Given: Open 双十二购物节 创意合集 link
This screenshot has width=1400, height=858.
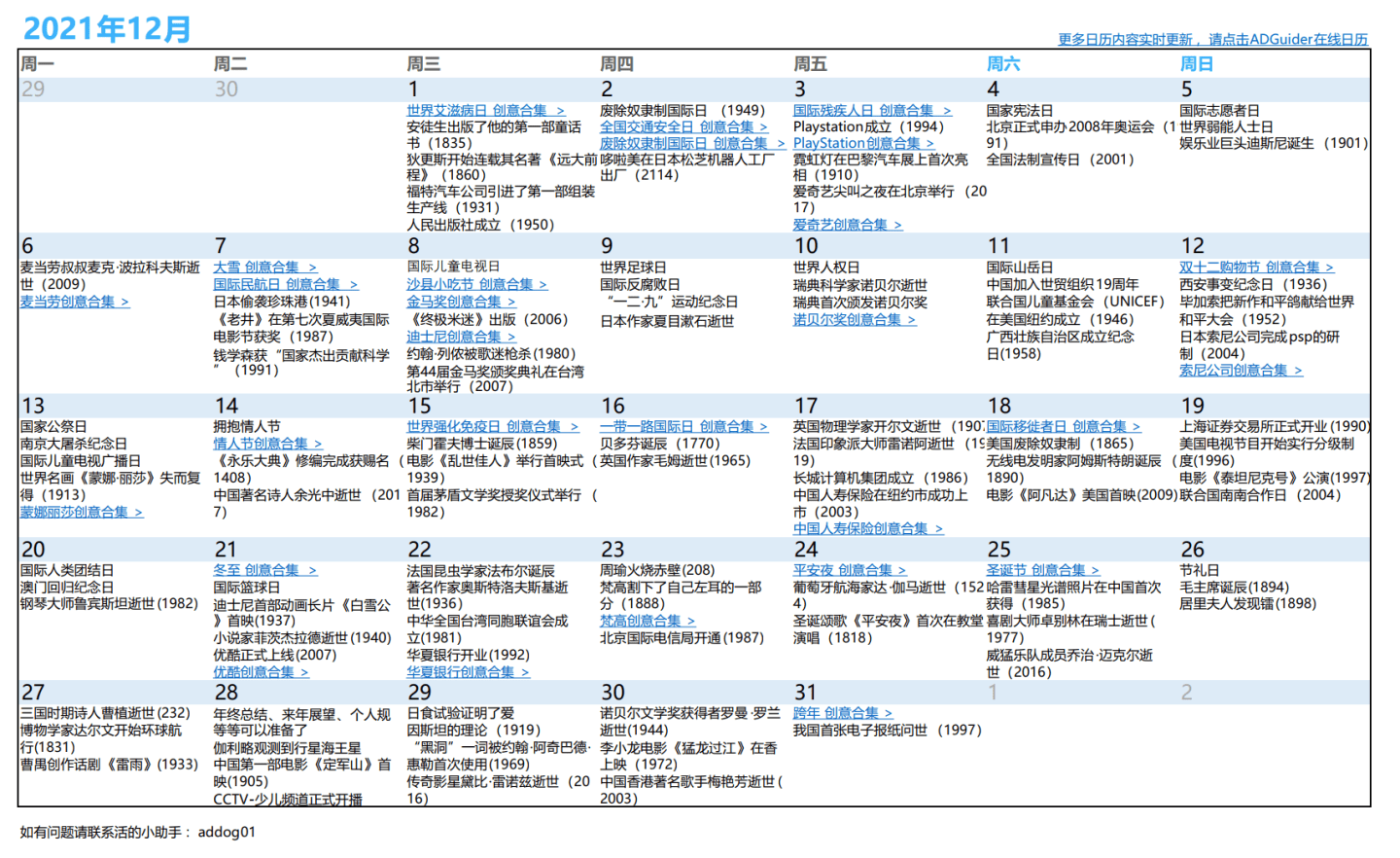Looking at the screenshot, I should pyautogui.click(x=1256, y=267).
